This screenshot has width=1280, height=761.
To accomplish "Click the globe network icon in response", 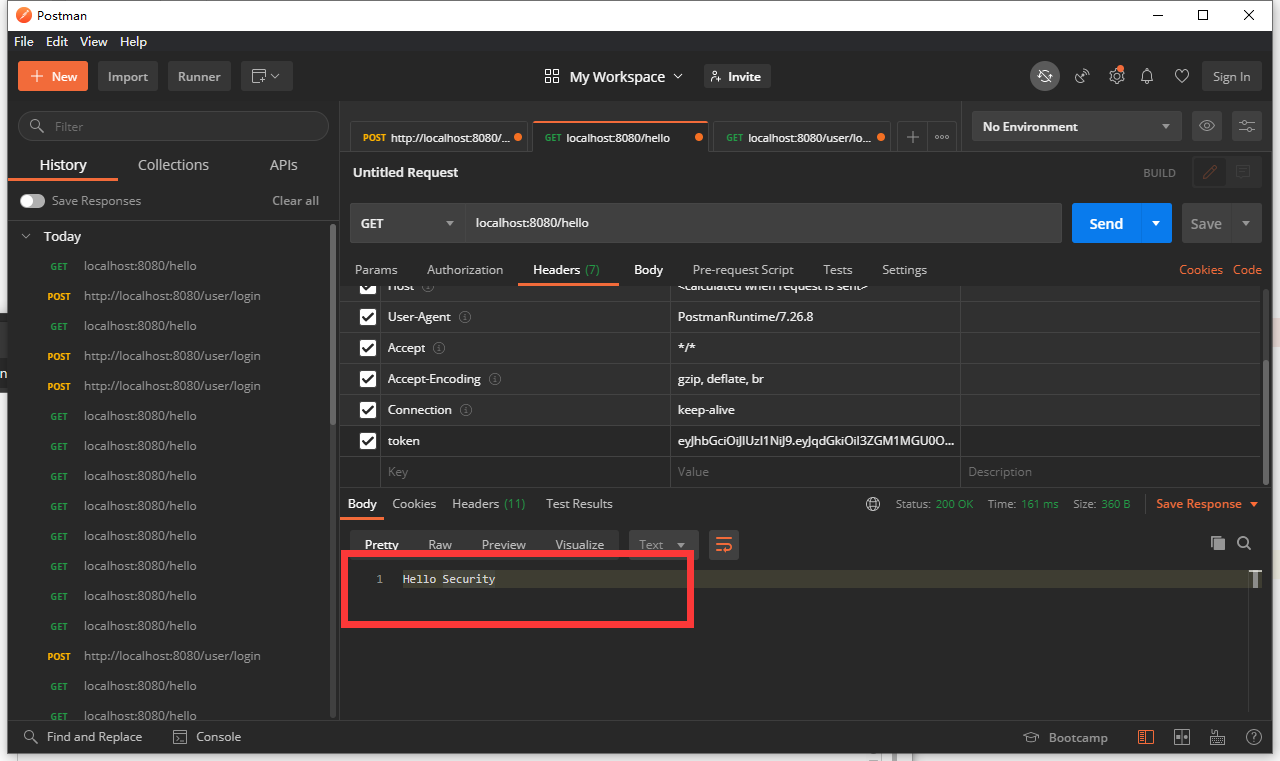I will 873,504.
